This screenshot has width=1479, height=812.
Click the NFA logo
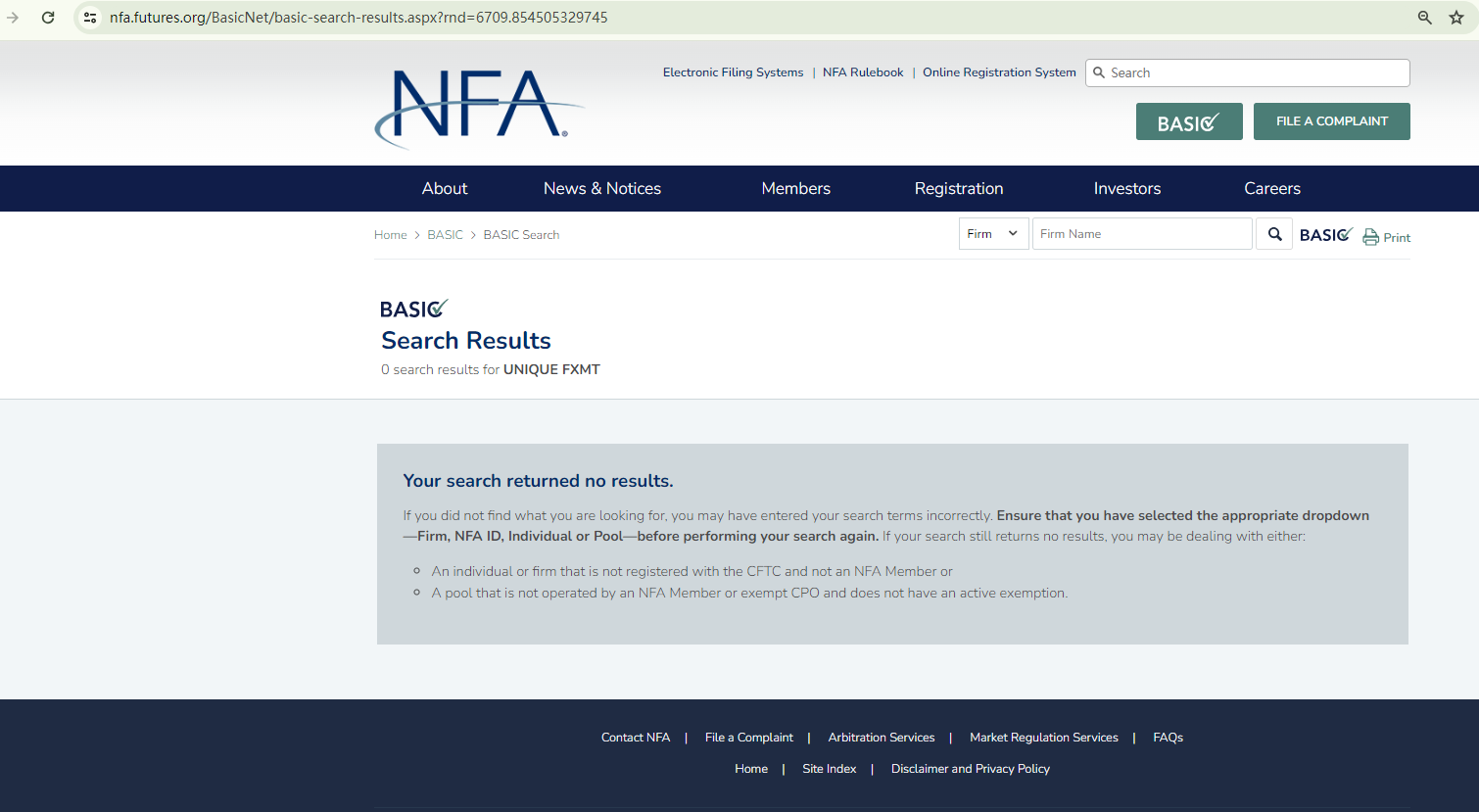pyautogui.click(x=478, y=108)
